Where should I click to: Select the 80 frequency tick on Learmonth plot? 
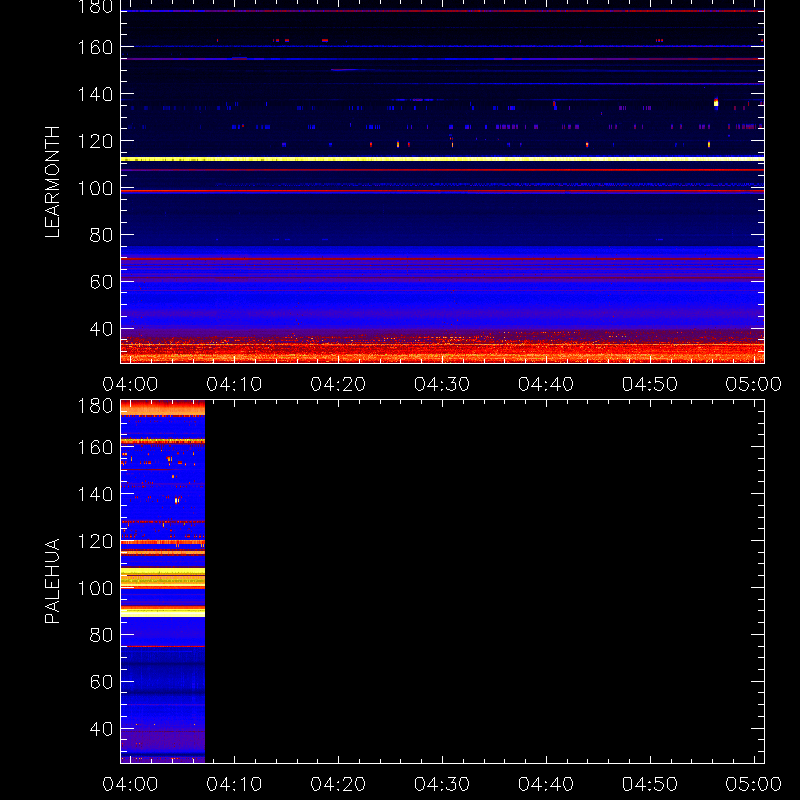coord(101,235)
